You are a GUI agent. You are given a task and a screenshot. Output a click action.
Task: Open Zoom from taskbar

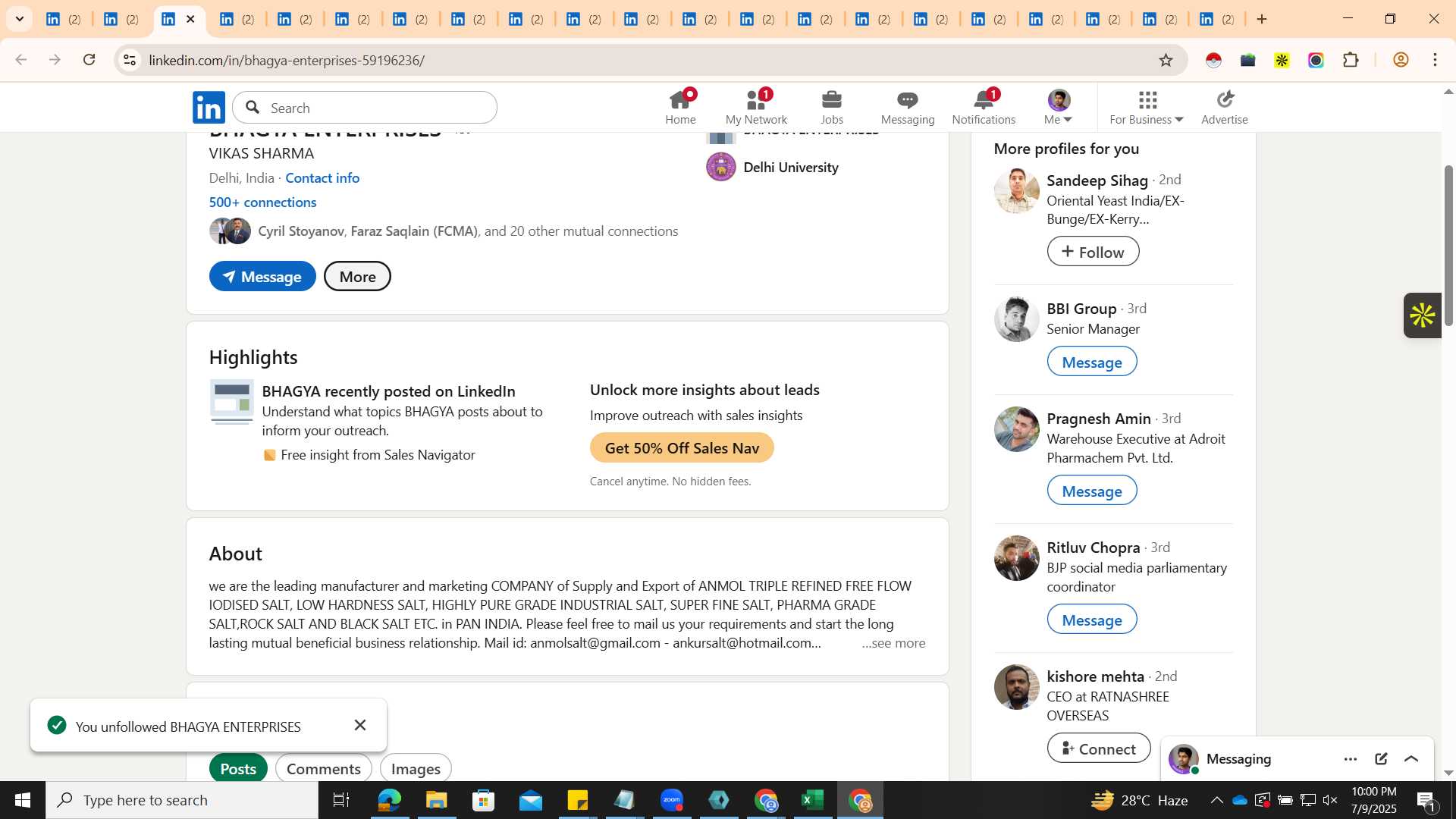tap(672, 800)
